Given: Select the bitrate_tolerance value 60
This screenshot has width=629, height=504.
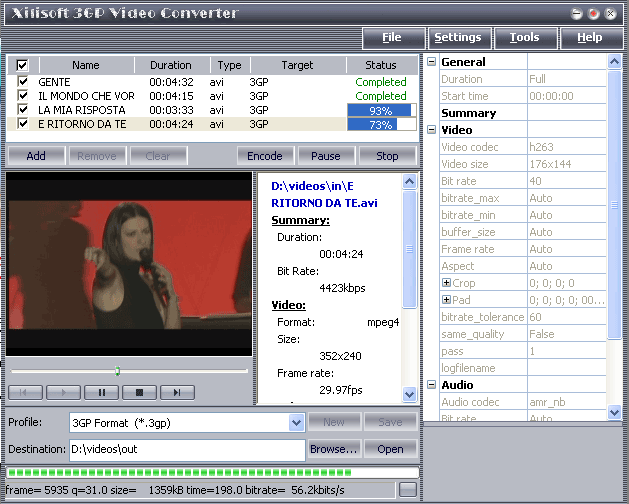Looking at the screenshot, I should [536, 317].
